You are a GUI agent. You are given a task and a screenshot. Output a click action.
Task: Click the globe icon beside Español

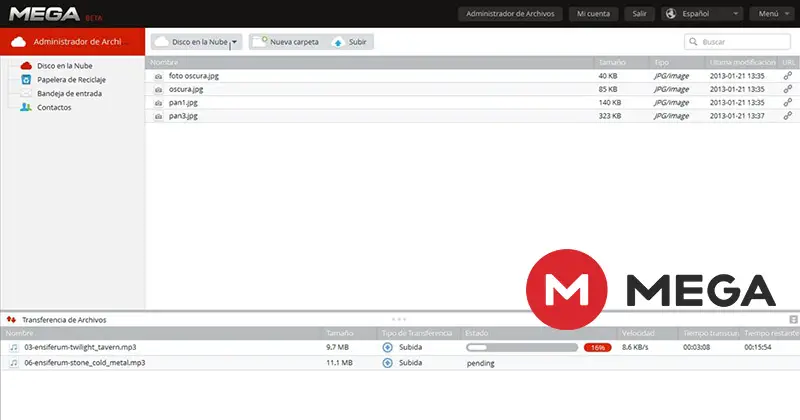671,14
